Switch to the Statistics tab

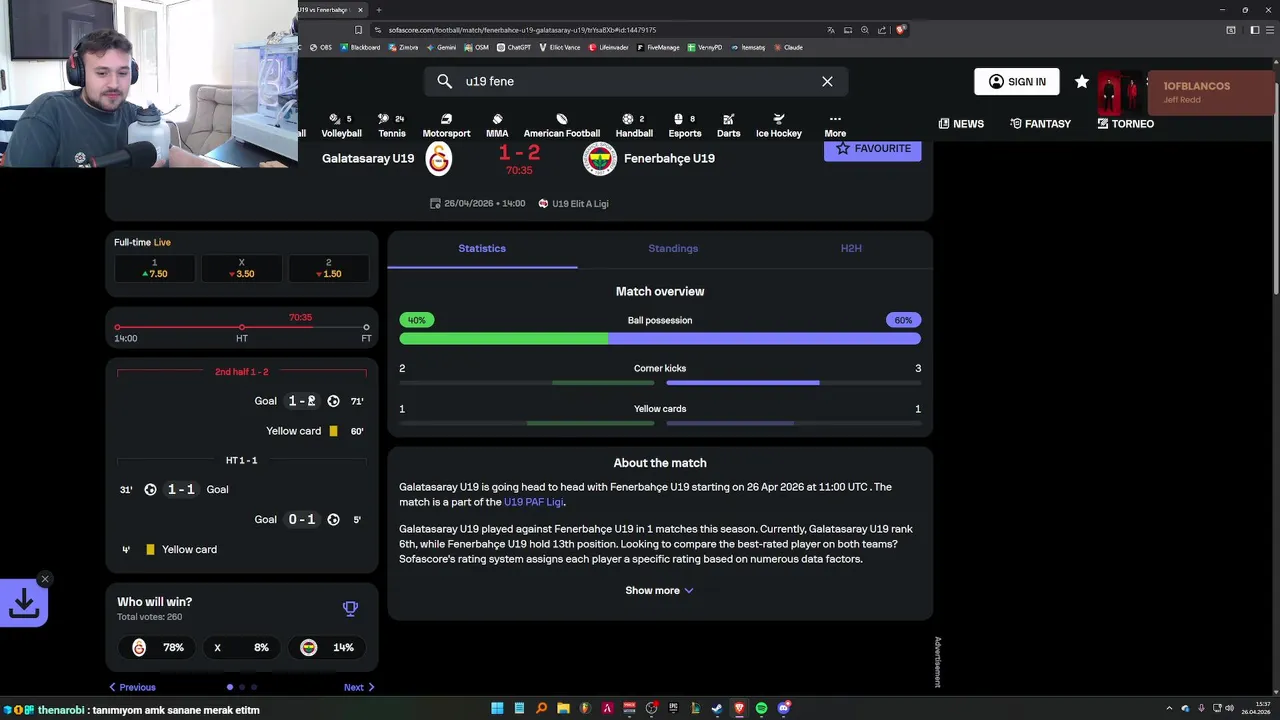482,248
